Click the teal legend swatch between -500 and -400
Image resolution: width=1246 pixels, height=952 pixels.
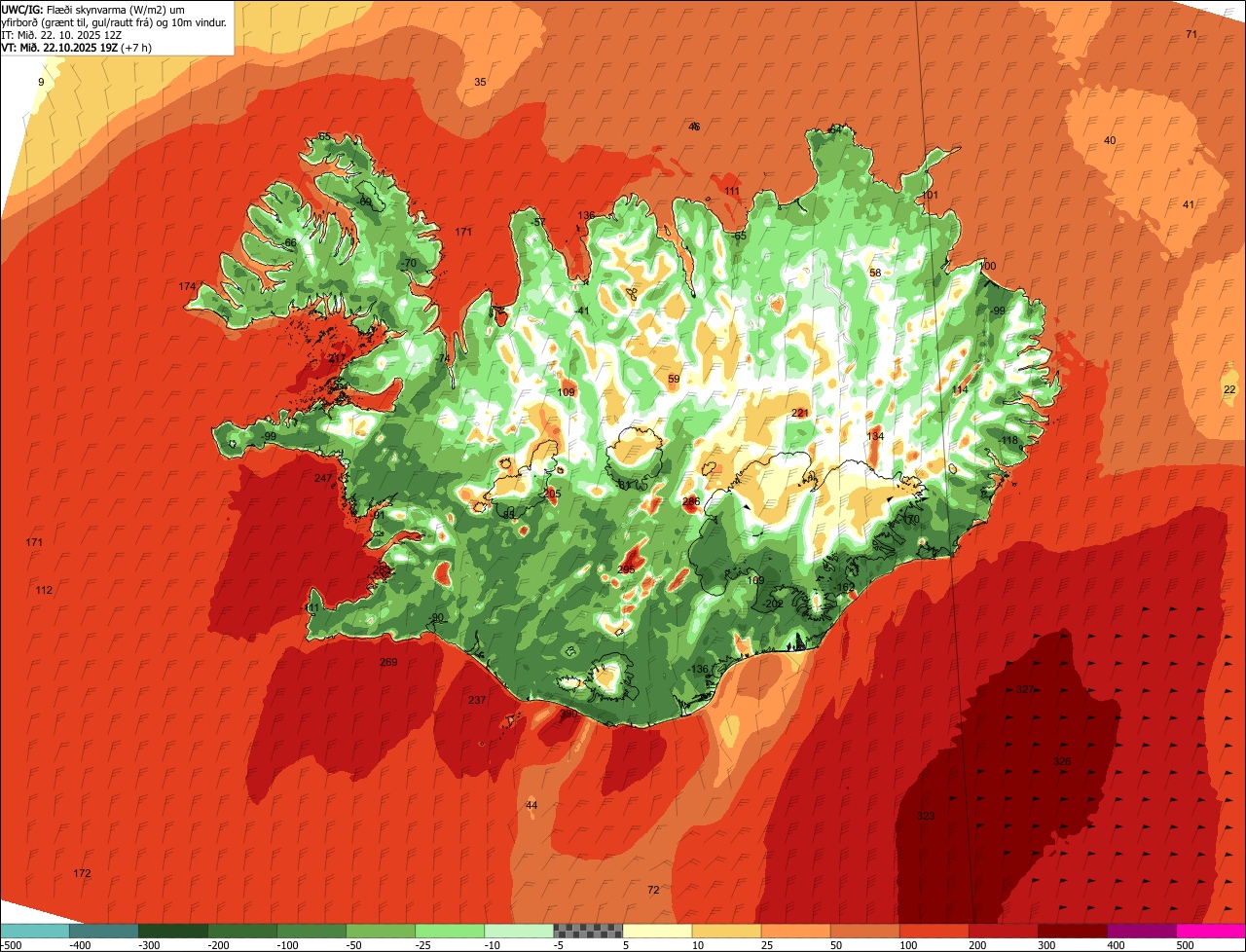tap(34, 931)
